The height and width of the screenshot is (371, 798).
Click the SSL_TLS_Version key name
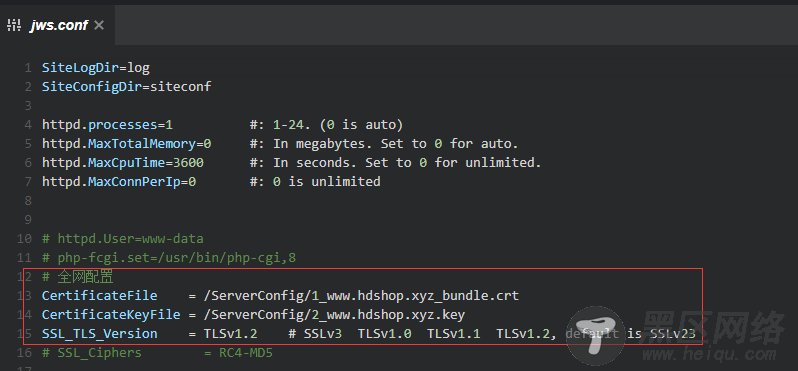point(100,334)
